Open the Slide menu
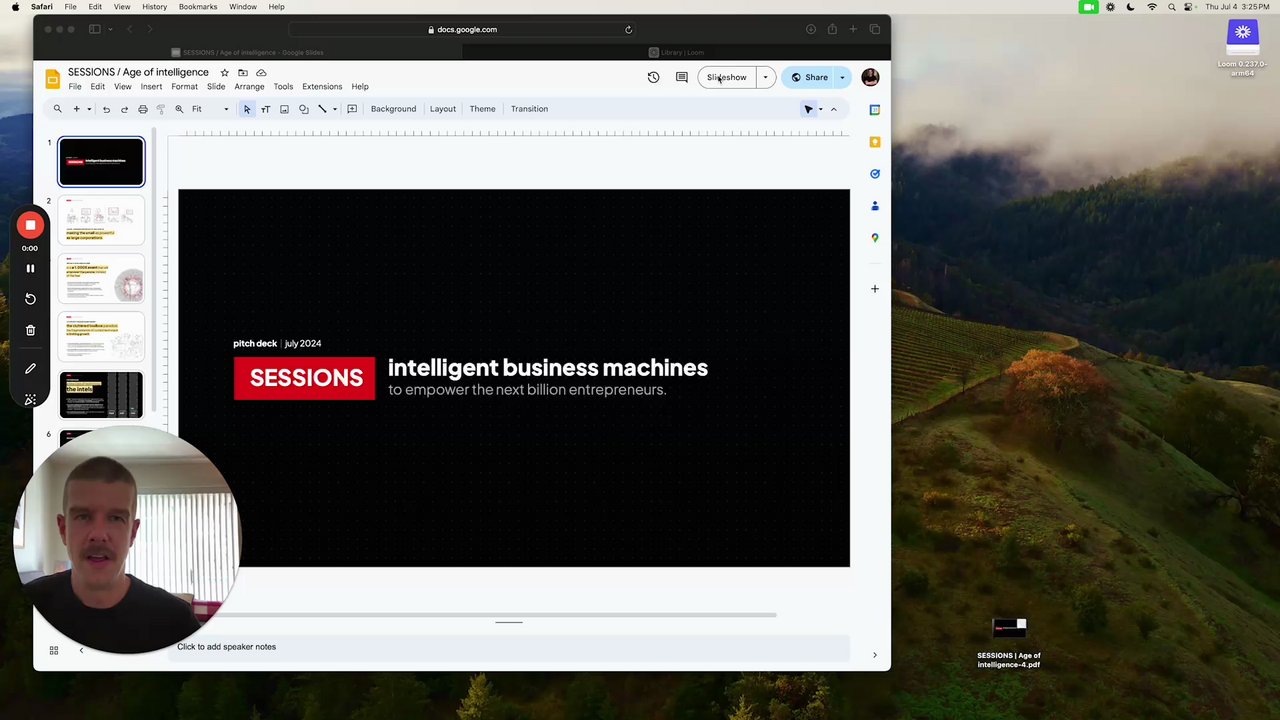Image resolution: width=1280 pixels, height=720 pixels. [x=216, y=87]
